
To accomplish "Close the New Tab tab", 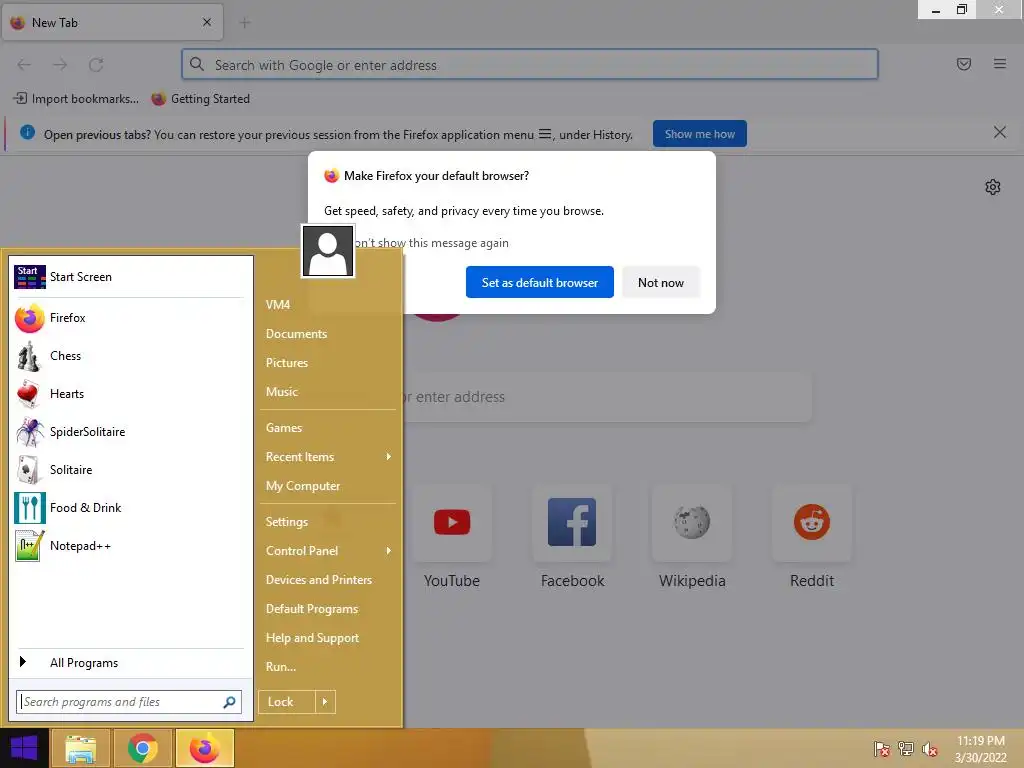I will tap(207, 22).
